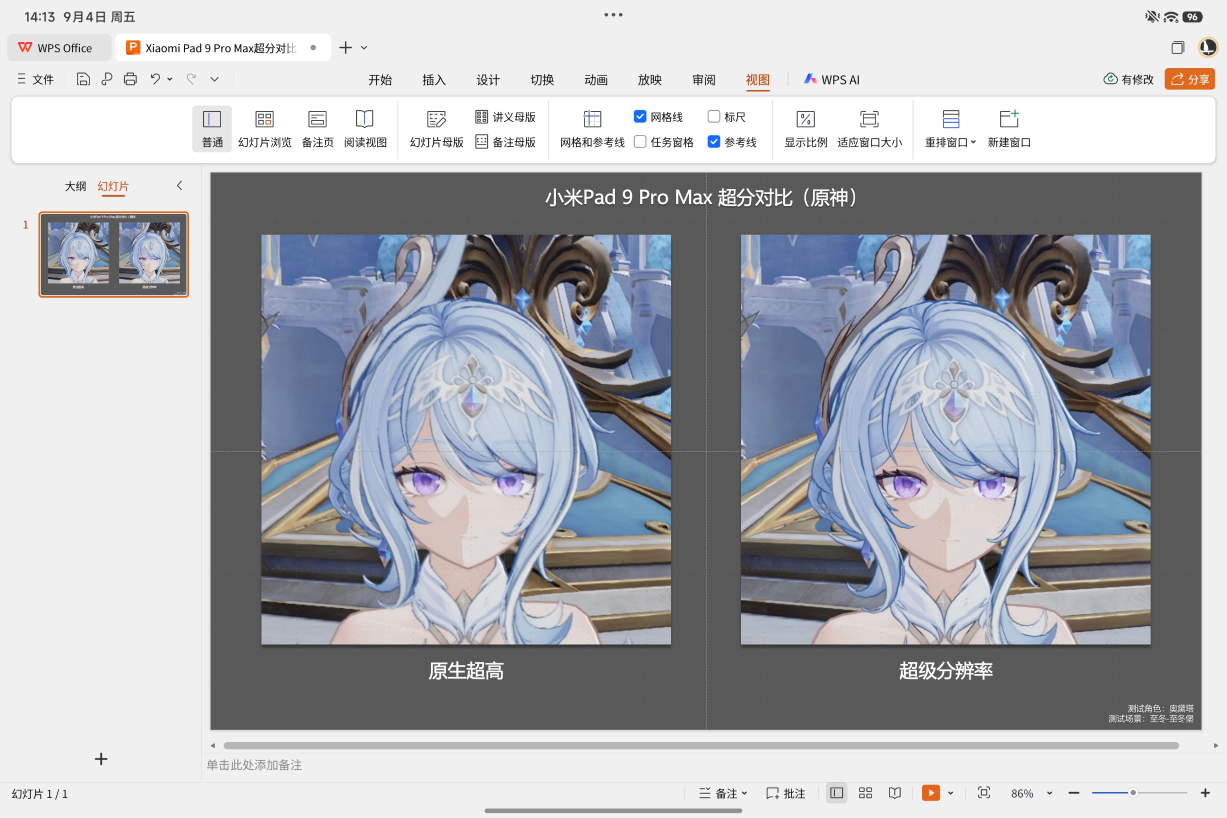Viewport: 1227px width, 818px height.
Task: Switch to Animation (动画) ribbon tab
Action: [596, 80]
